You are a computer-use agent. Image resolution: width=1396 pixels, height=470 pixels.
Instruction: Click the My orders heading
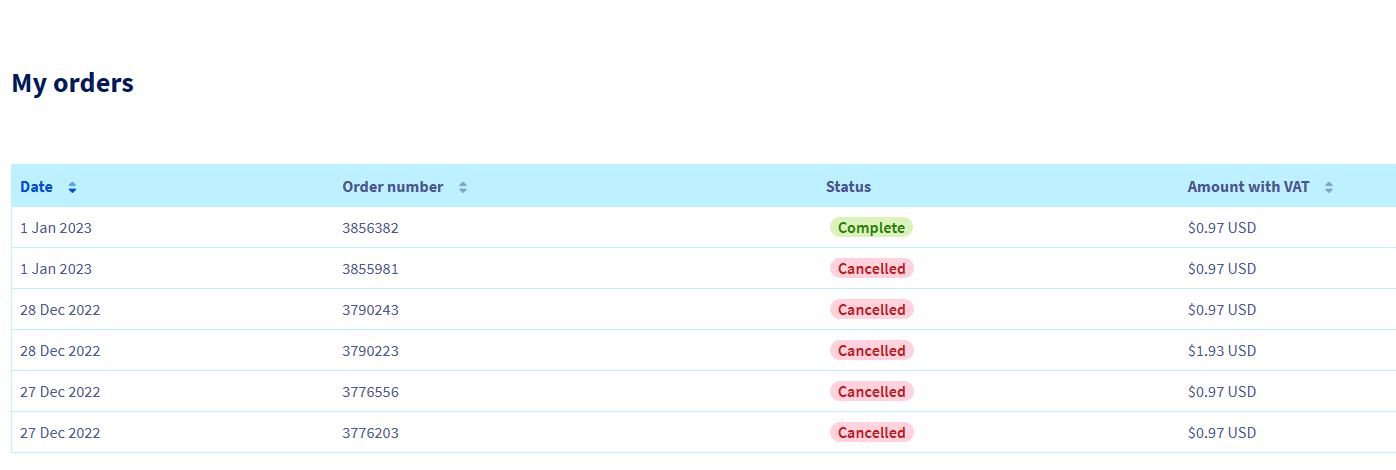pos(73,84)
